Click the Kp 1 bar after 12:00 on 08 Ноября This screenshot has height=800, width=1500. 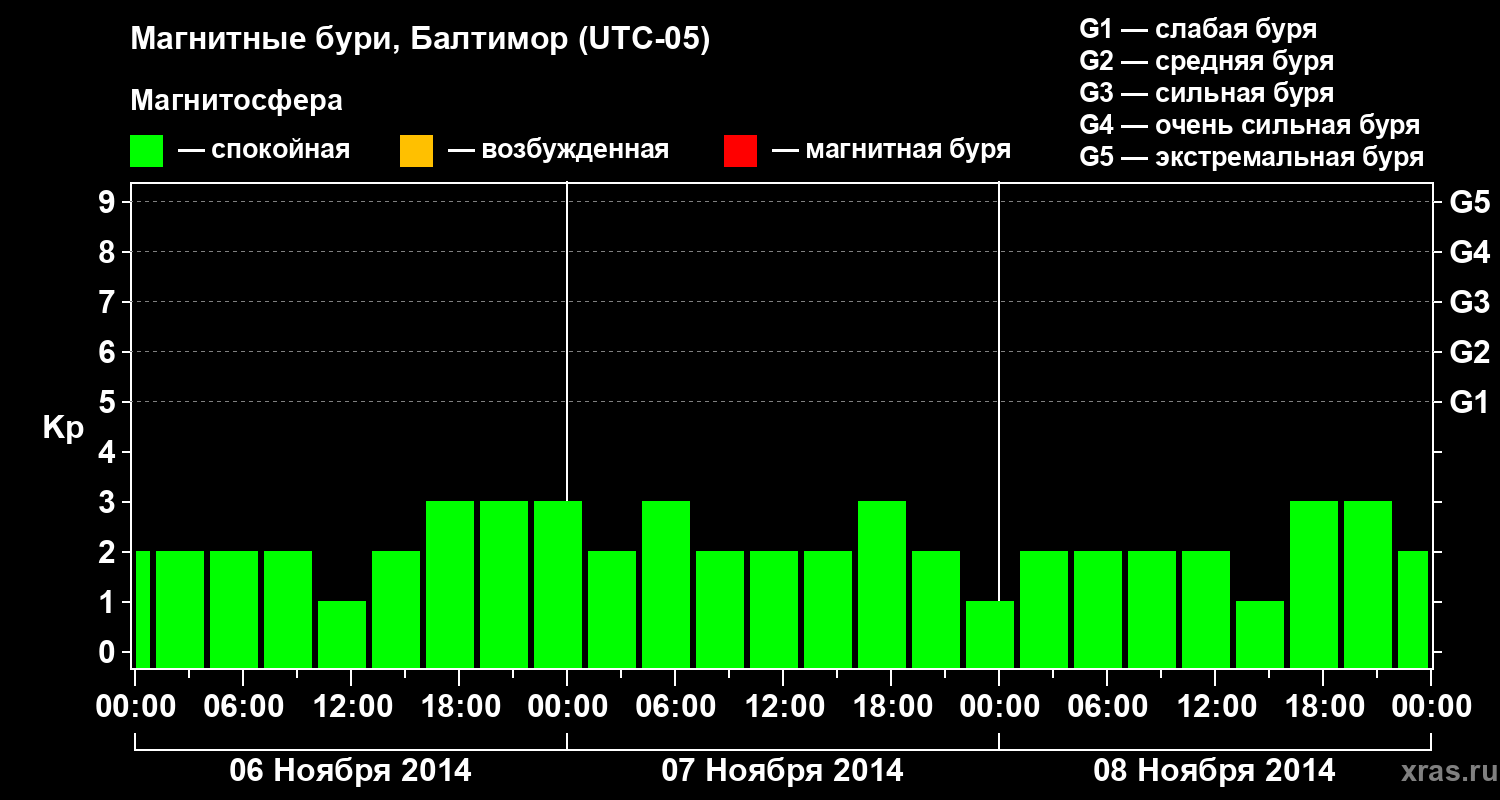1260,634
